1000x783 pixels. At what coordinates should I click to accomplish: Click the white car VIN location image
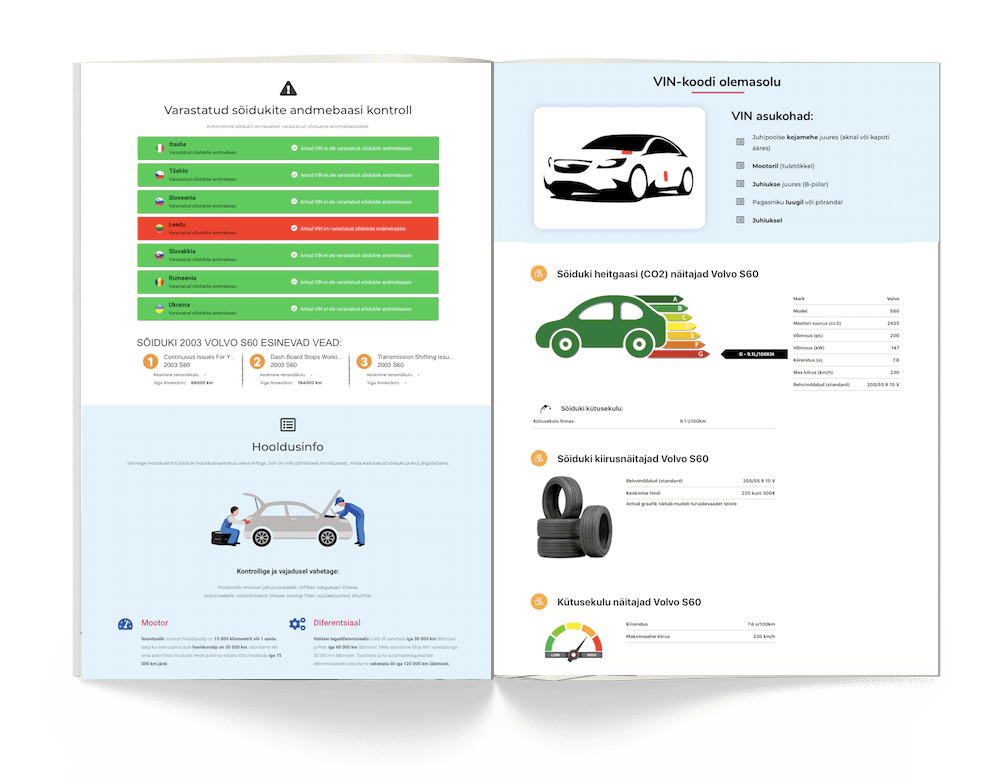(x=619, y=167)
